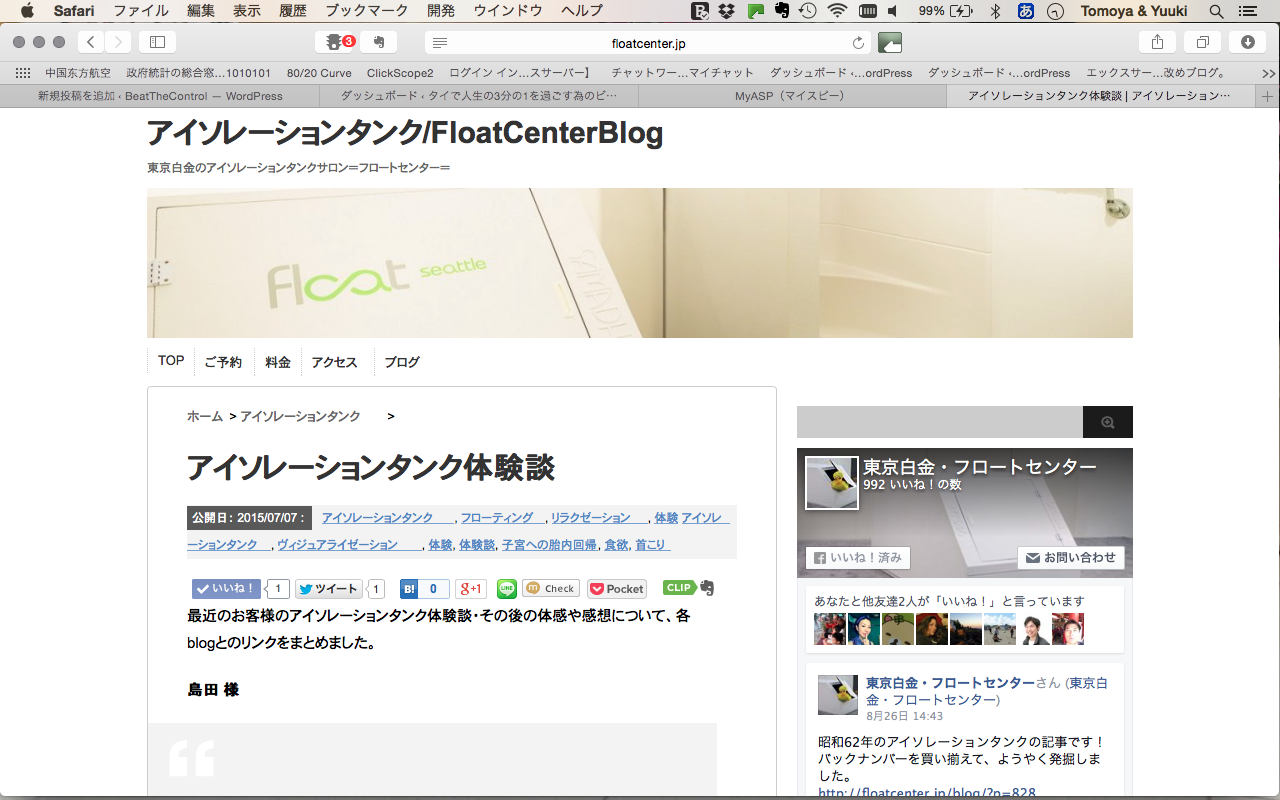Click the sidebar search text field
Image resolution: width=1280 pixels, height=800 pixels.
point(940,422)
